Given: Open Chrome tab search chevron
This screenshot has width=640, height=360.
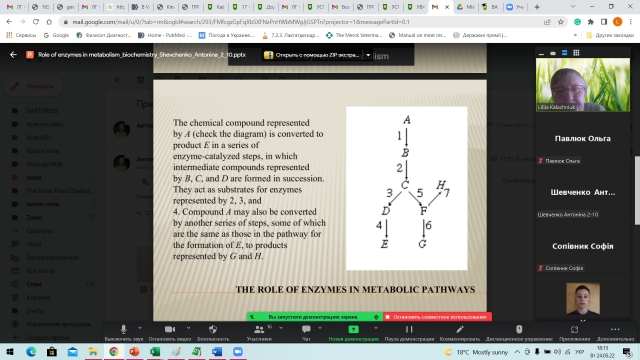Looking at the screenshot, I should click(x=573, y=7).
